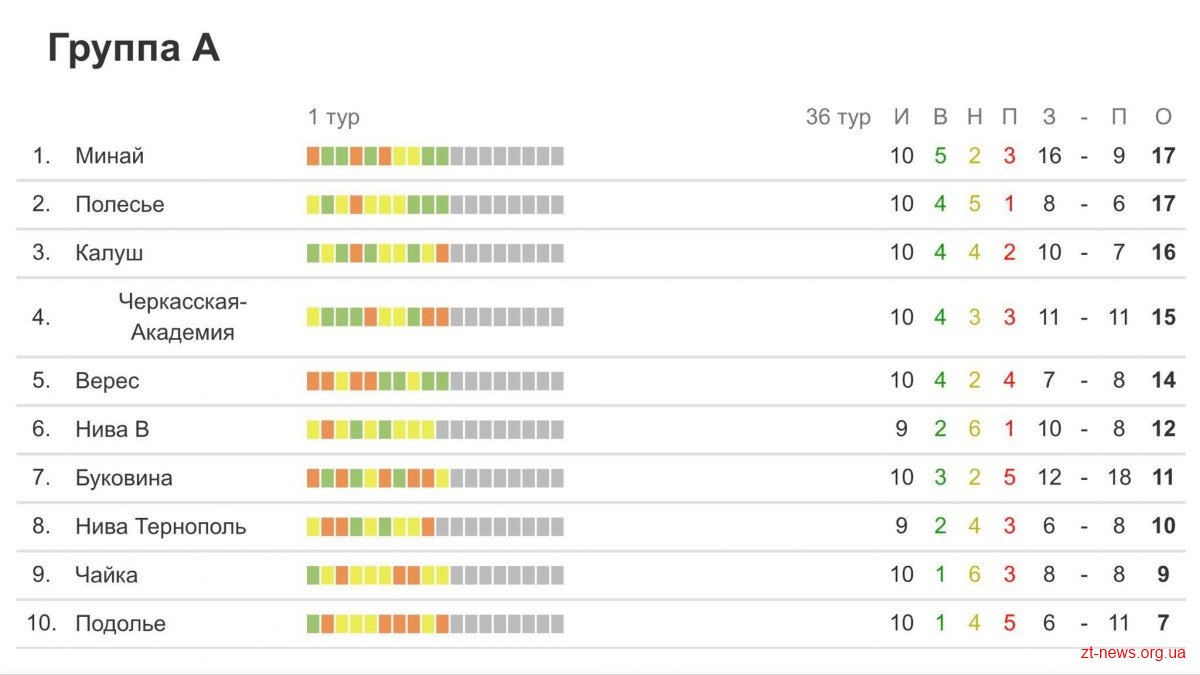Click the first orange round square for Минай
This screenshot has width=1200, height=675.
point(313,156)
